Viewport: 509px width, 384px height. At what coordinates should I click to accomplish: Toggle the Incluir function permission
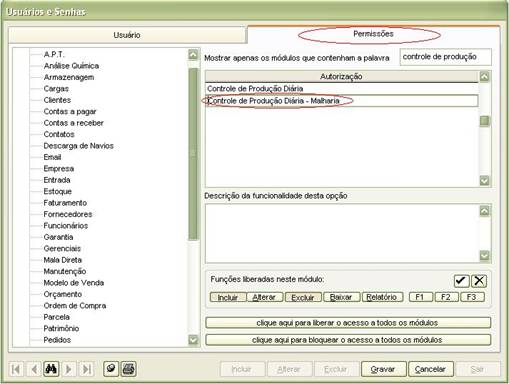click(x=228, y=297)
